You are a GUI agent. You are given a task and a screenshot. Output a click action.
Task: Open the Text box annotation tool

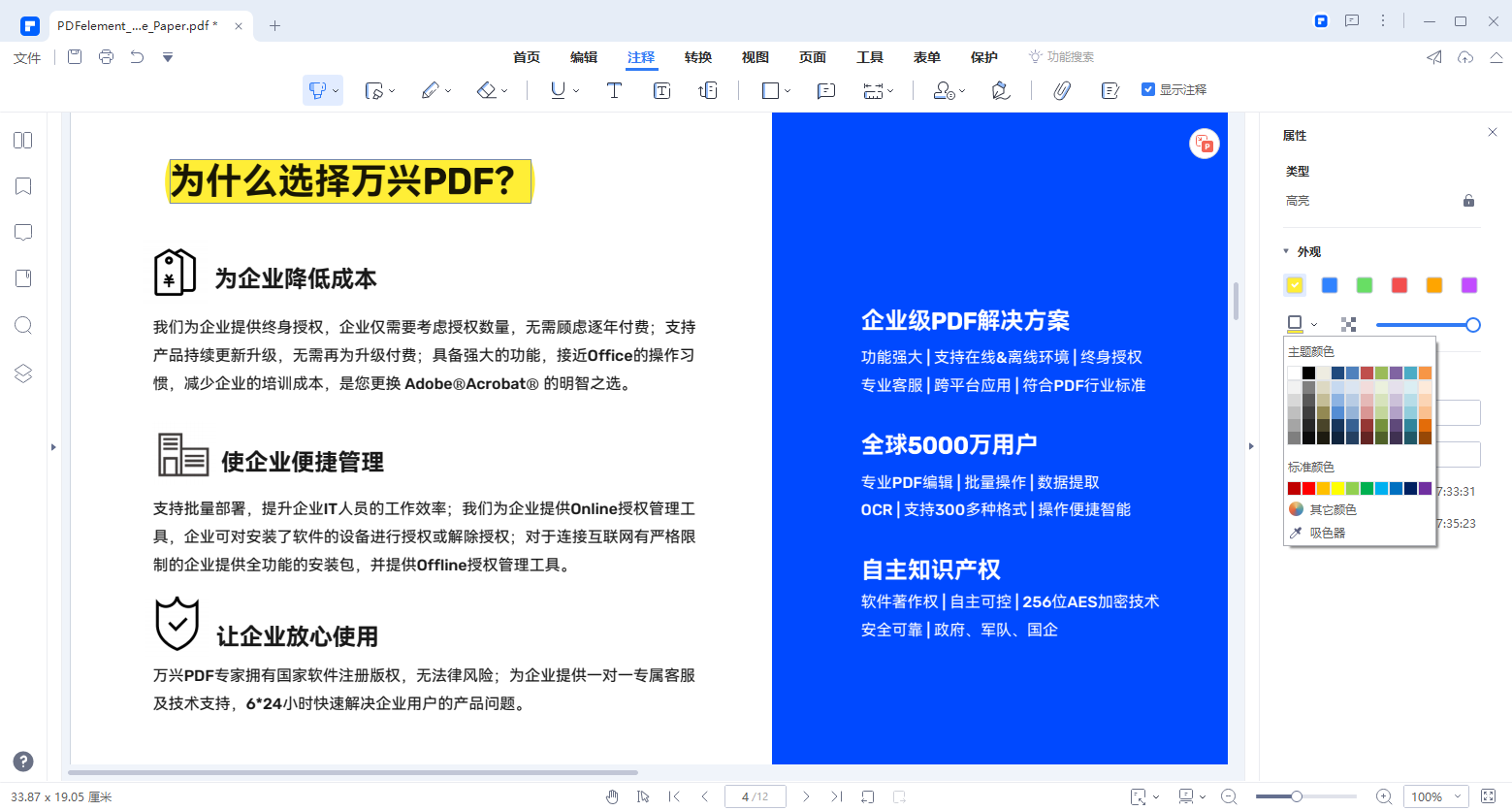[x=661, y=89]
